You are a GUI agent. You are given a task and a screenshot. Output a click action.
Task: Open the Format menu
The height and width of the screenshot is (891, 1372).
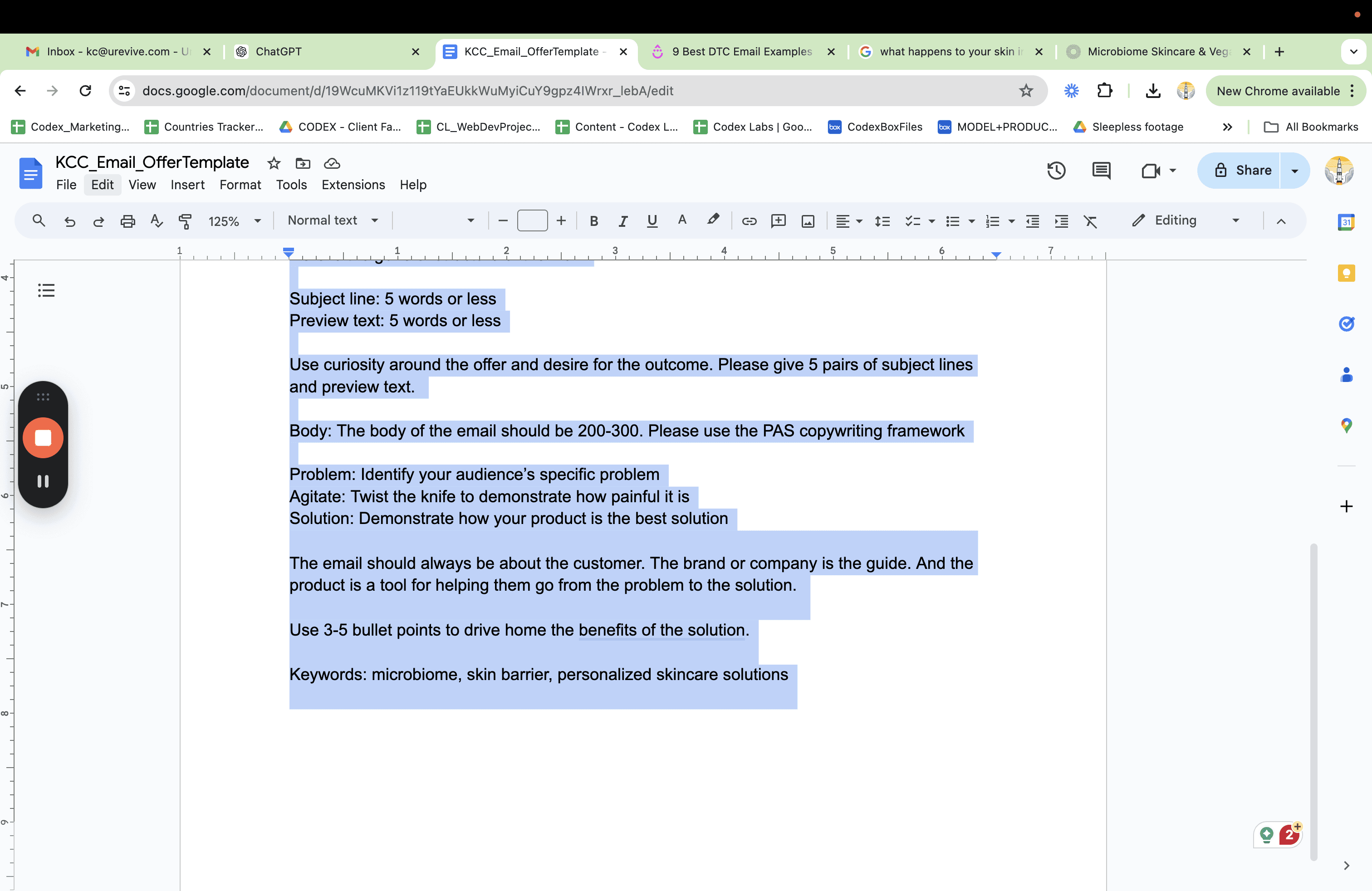(x=240, y=185)
